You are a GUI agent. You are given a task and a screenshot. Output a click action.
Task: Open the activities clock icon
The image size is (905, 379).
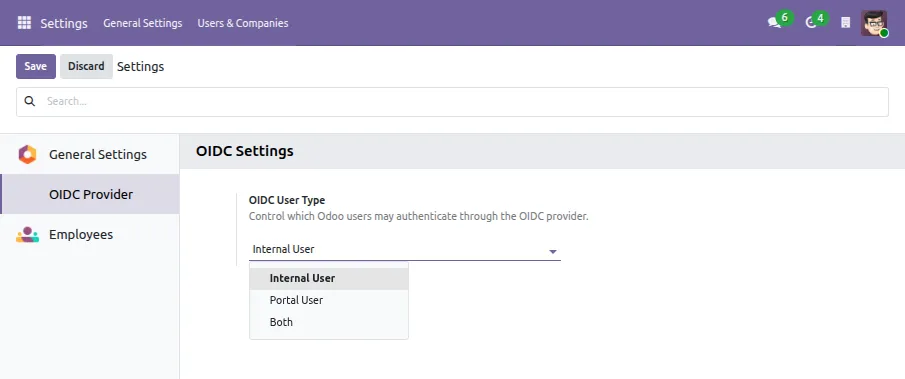coord(811,23)
